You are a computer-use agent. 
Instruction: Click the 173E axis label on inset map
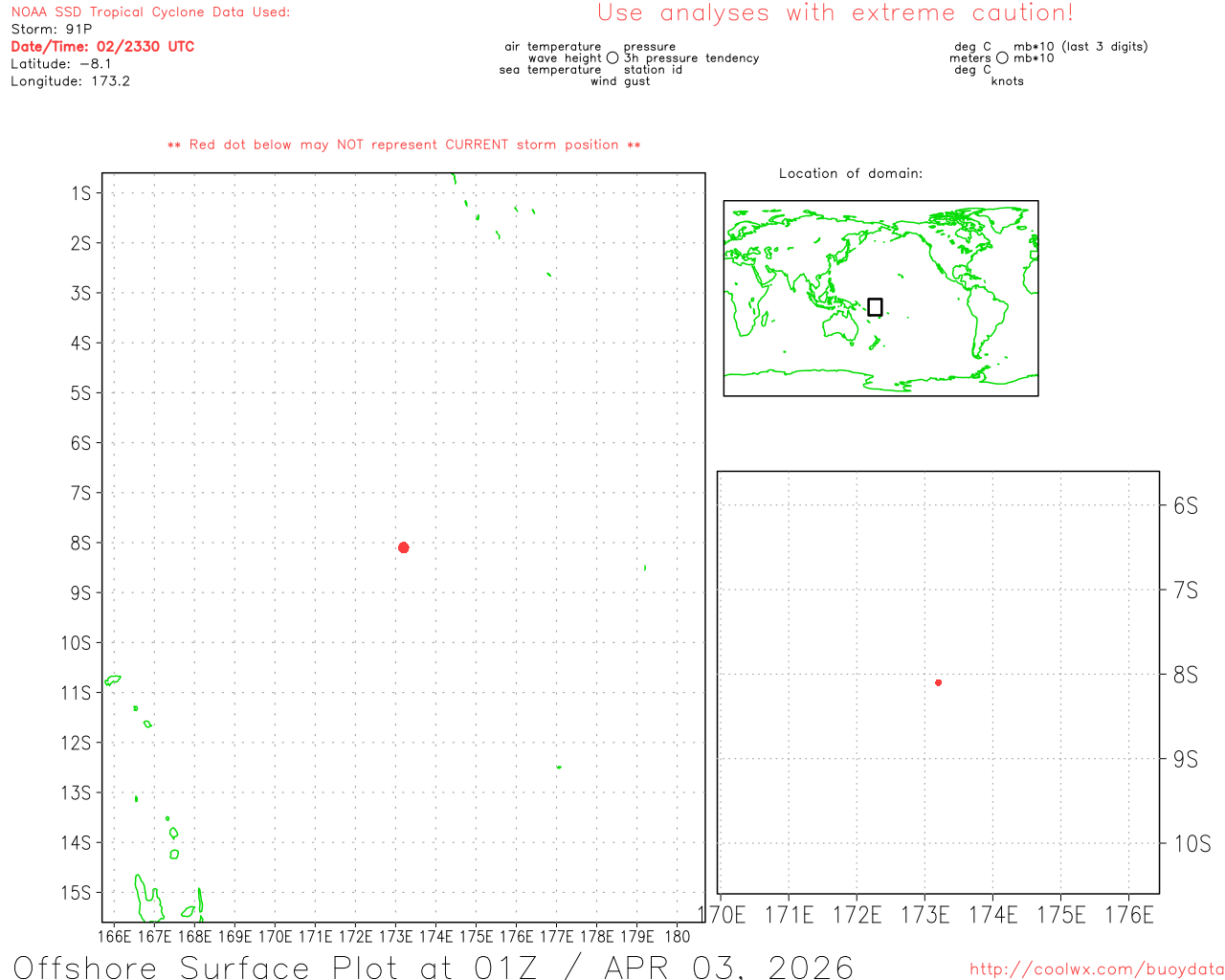924,916
